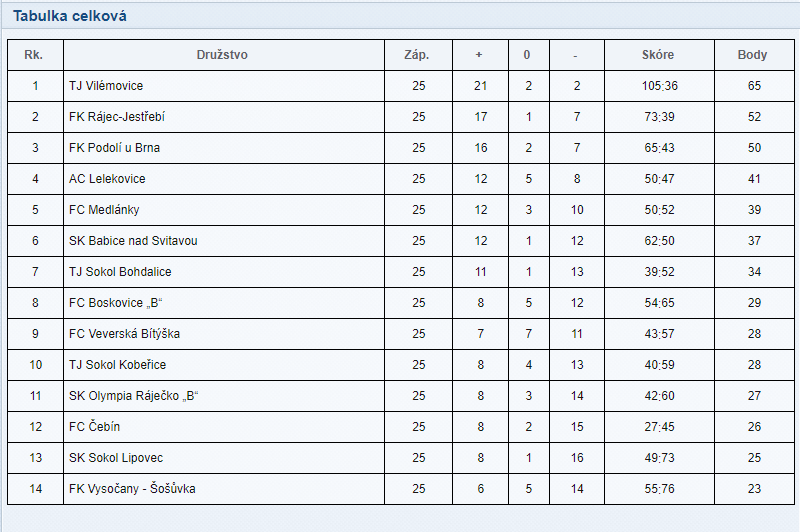
Task: Select the Záp. column header
Action: click(x=416, y=55)
